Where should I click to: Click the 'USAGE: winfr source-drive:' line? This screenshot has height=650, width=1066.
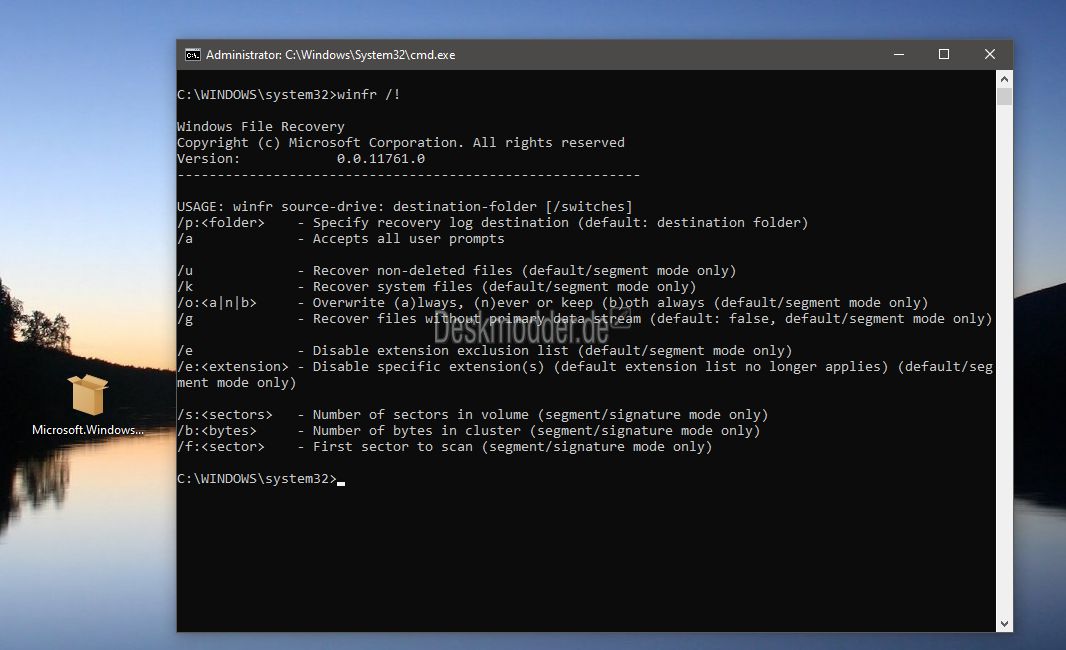tap(405, 207)
